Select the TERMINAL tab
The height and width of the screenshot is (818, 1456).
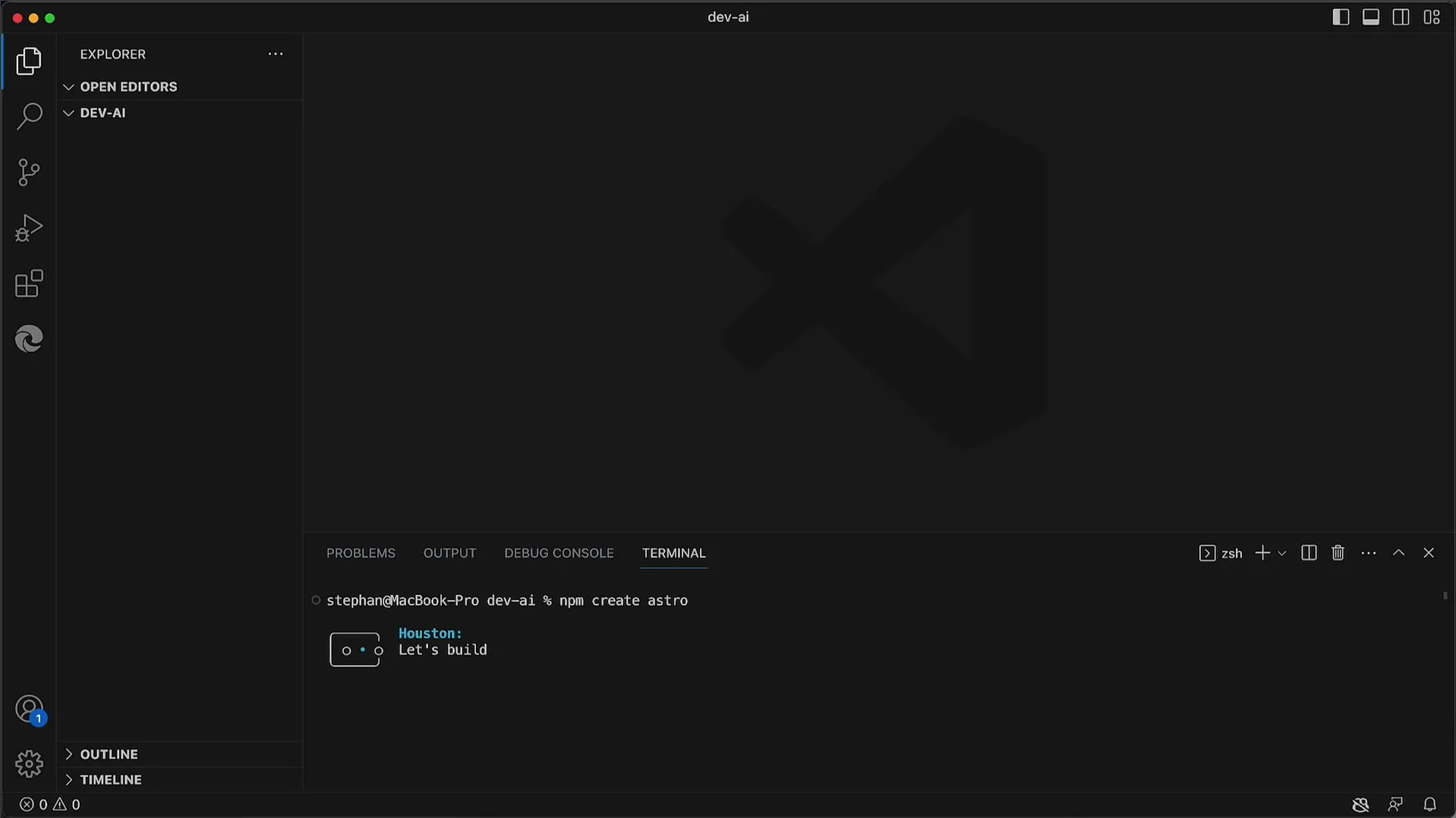tap(673, 553)
